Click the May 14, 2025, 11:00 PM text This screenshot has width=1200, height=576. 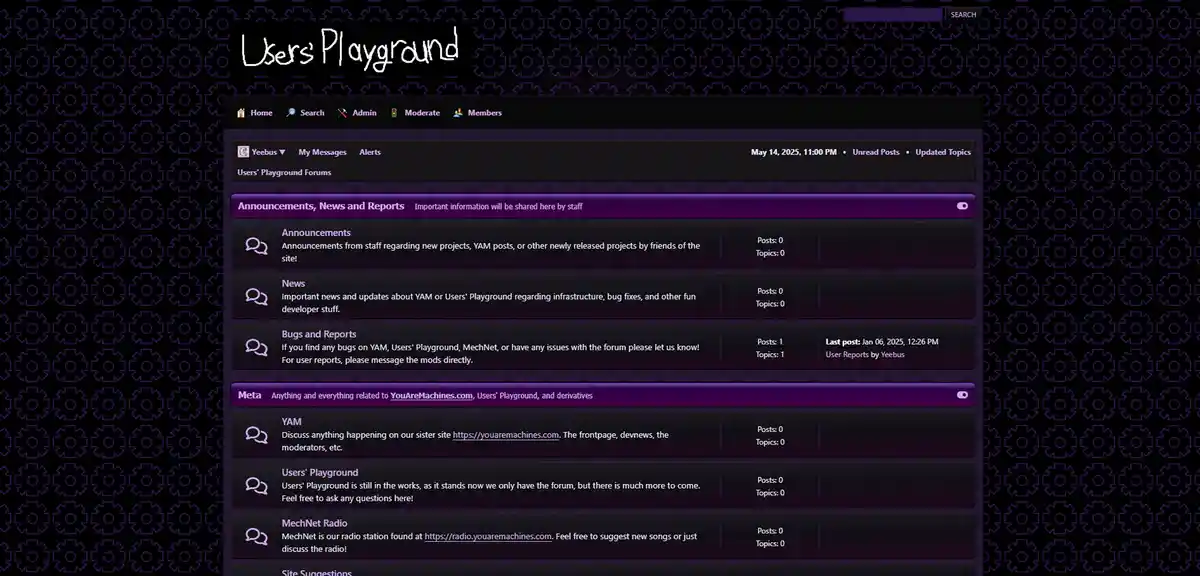(x=794, y=152)
